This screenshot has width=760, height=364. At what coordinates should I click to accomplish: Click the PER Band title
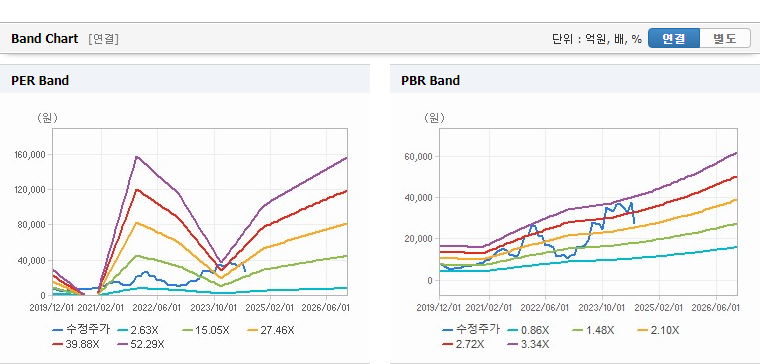click(40, 80)
